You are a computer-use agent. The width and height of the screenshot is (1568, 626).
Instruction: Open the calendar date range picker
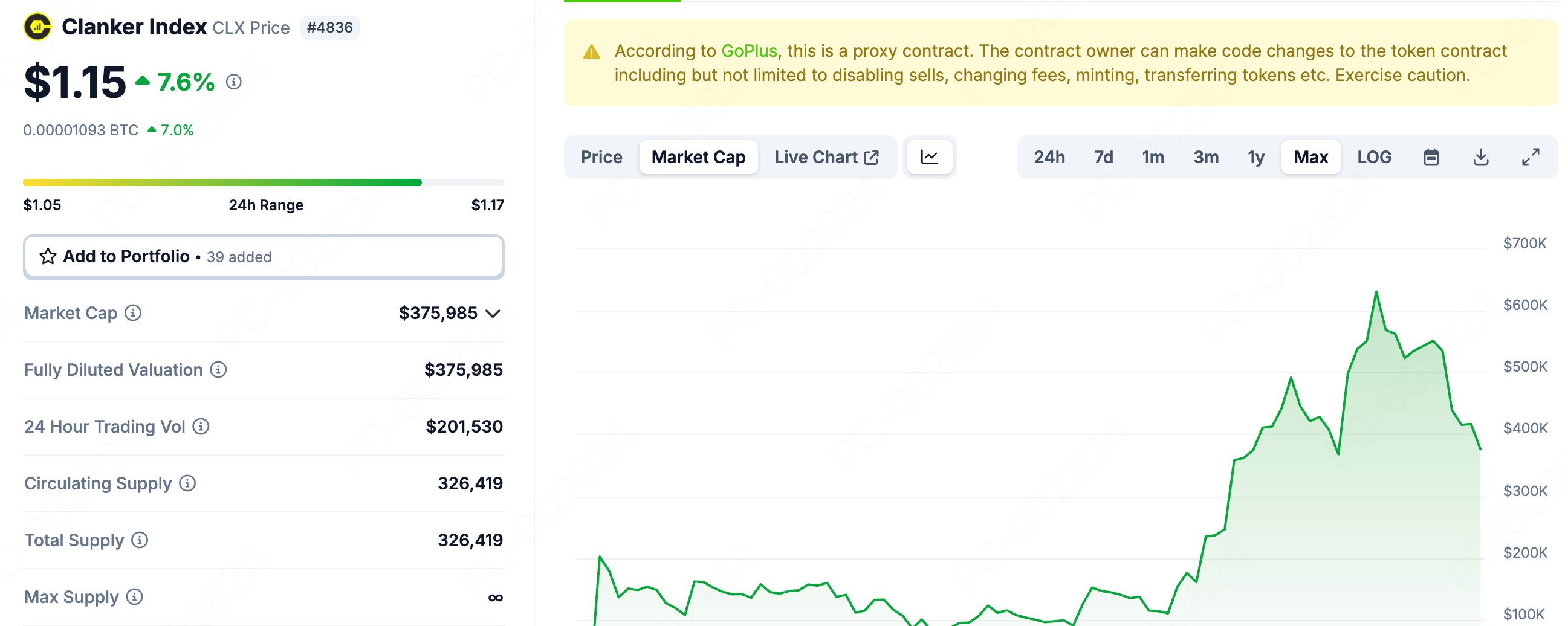click(1431, 158)
